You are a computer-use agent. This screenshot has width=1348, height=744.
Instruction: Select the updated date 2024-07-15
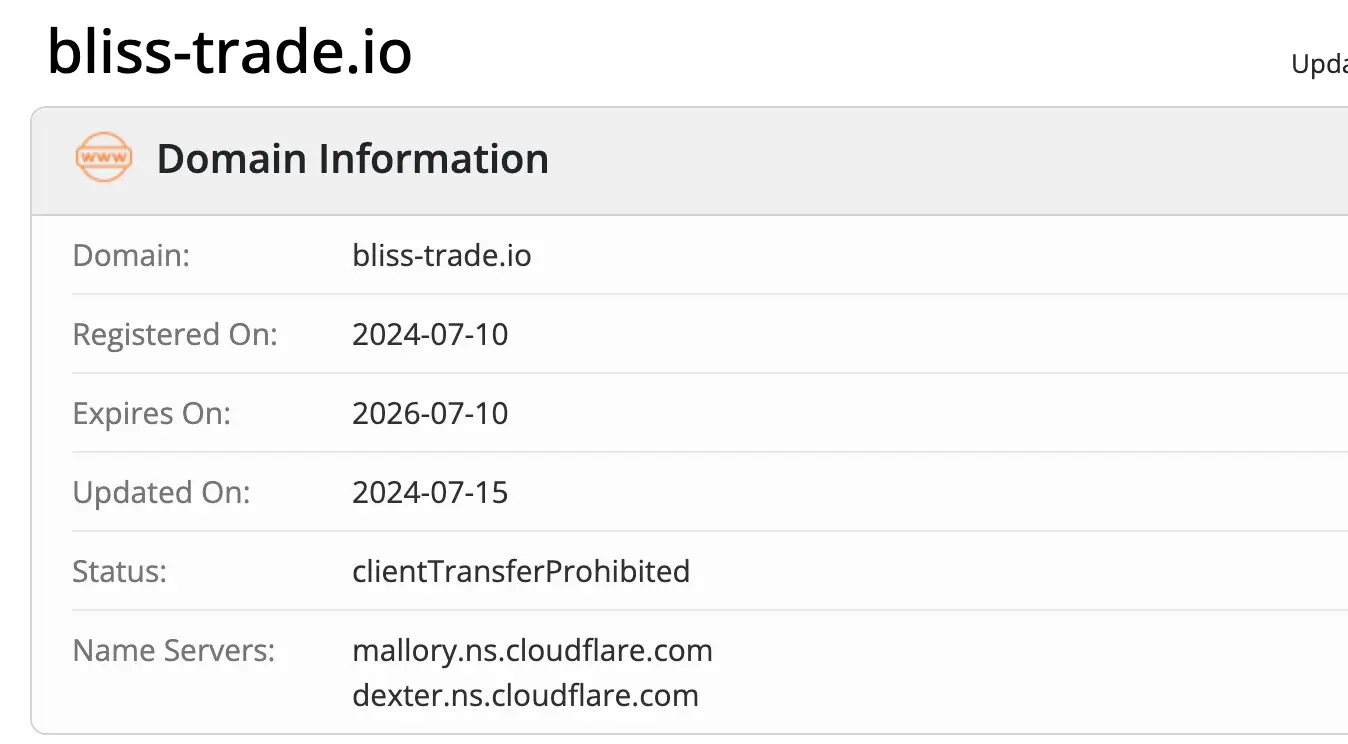pos(430,492)
